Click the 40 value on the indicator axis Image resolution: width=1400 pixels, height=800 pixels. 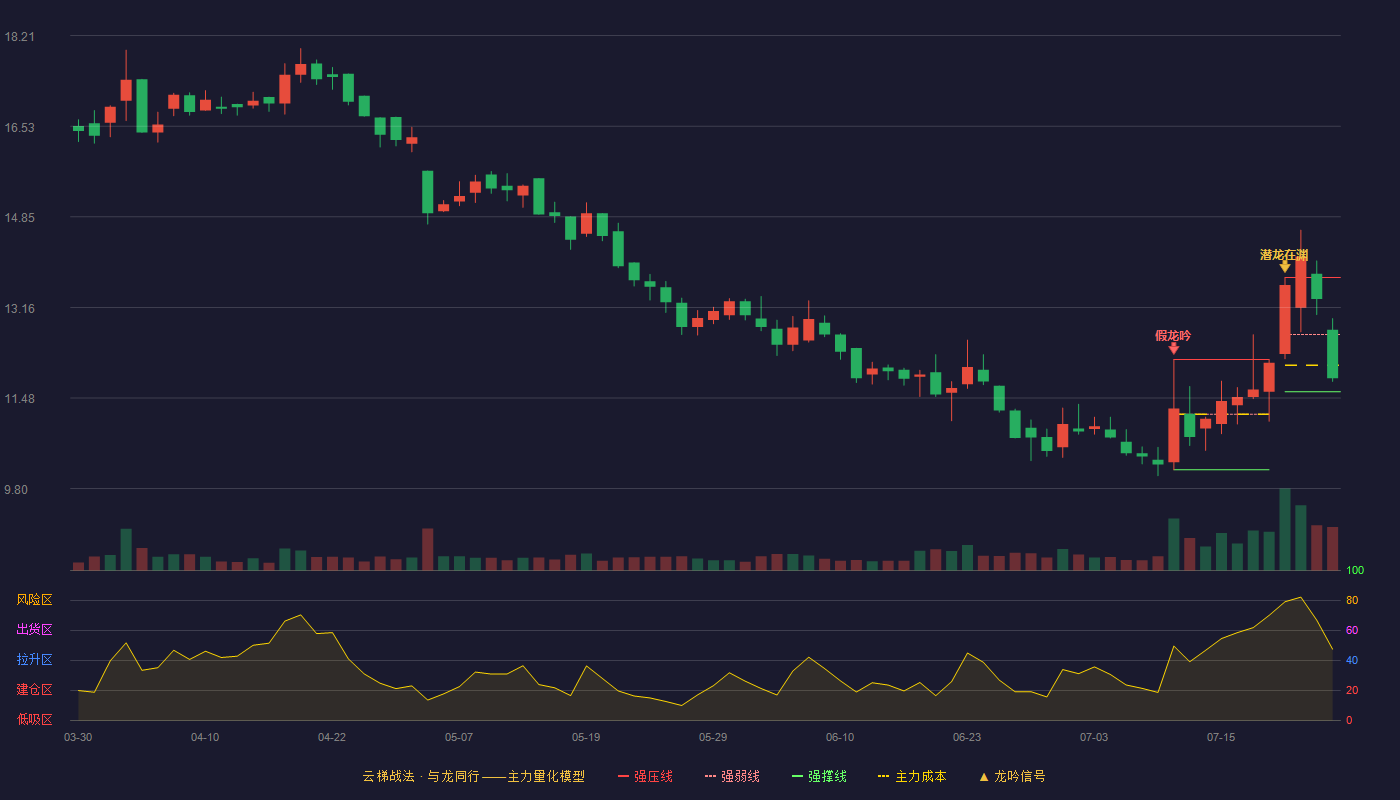[x=1352, y=660]
